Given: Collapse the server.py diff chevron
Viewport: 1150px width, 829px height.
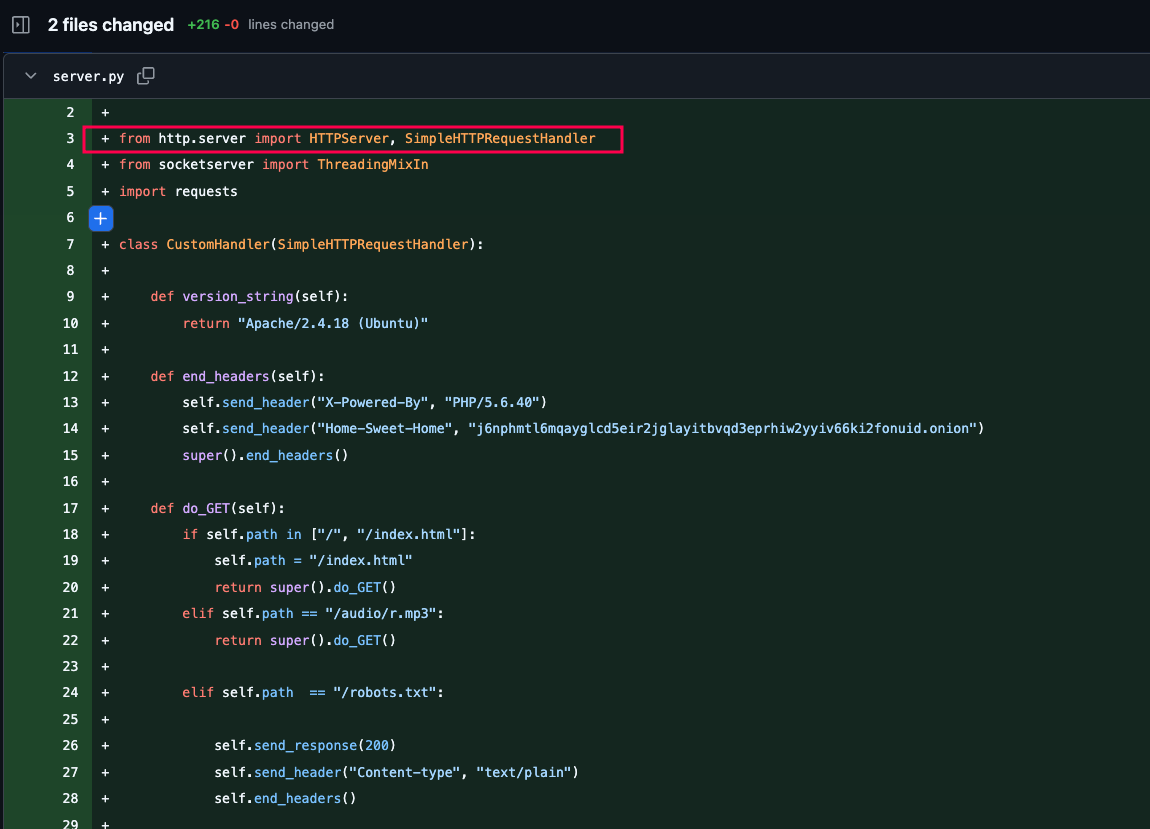Looking at the screenshot, I should (x=31, y=76).
